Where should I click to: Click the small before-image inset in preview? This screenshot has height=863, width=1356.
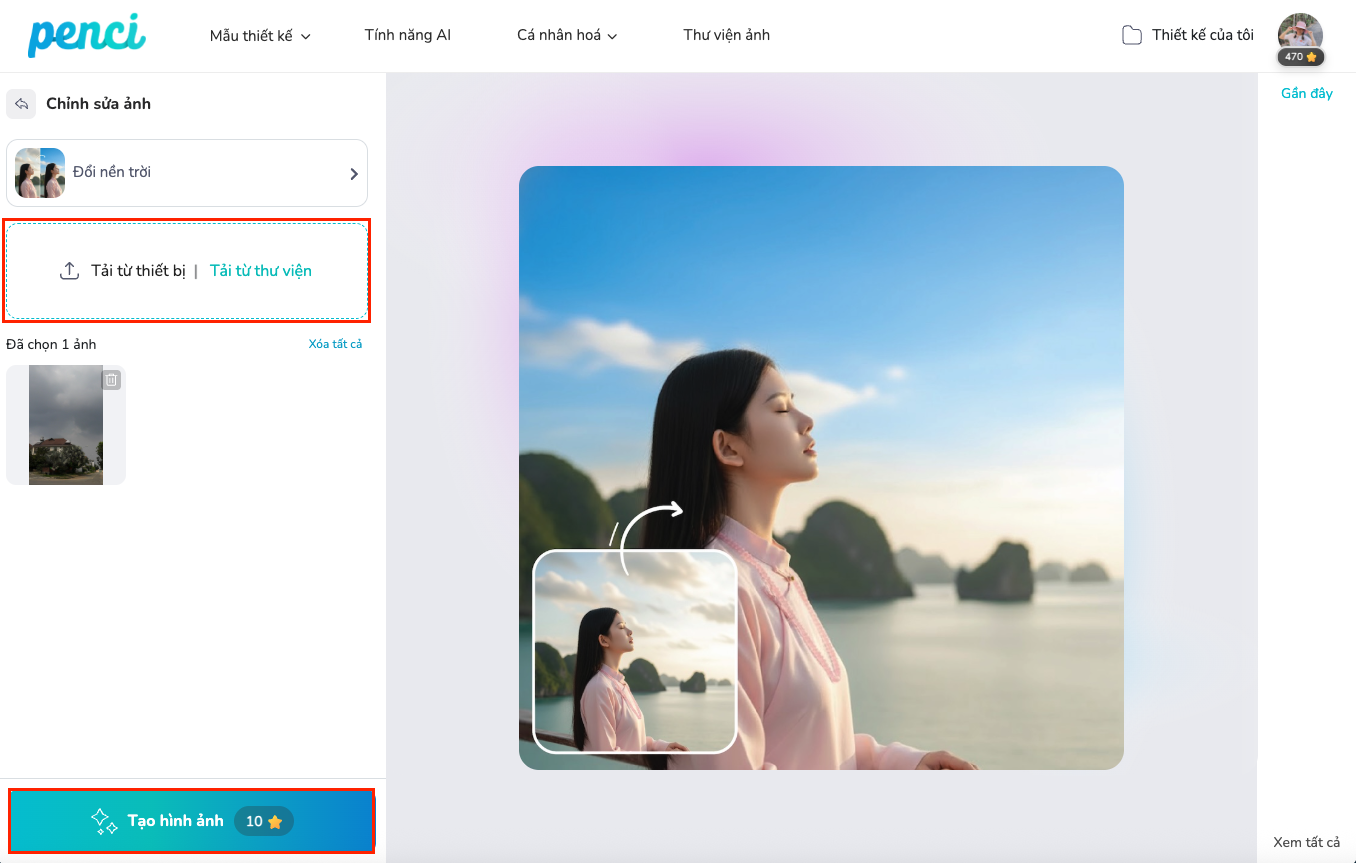click(635, 651)
